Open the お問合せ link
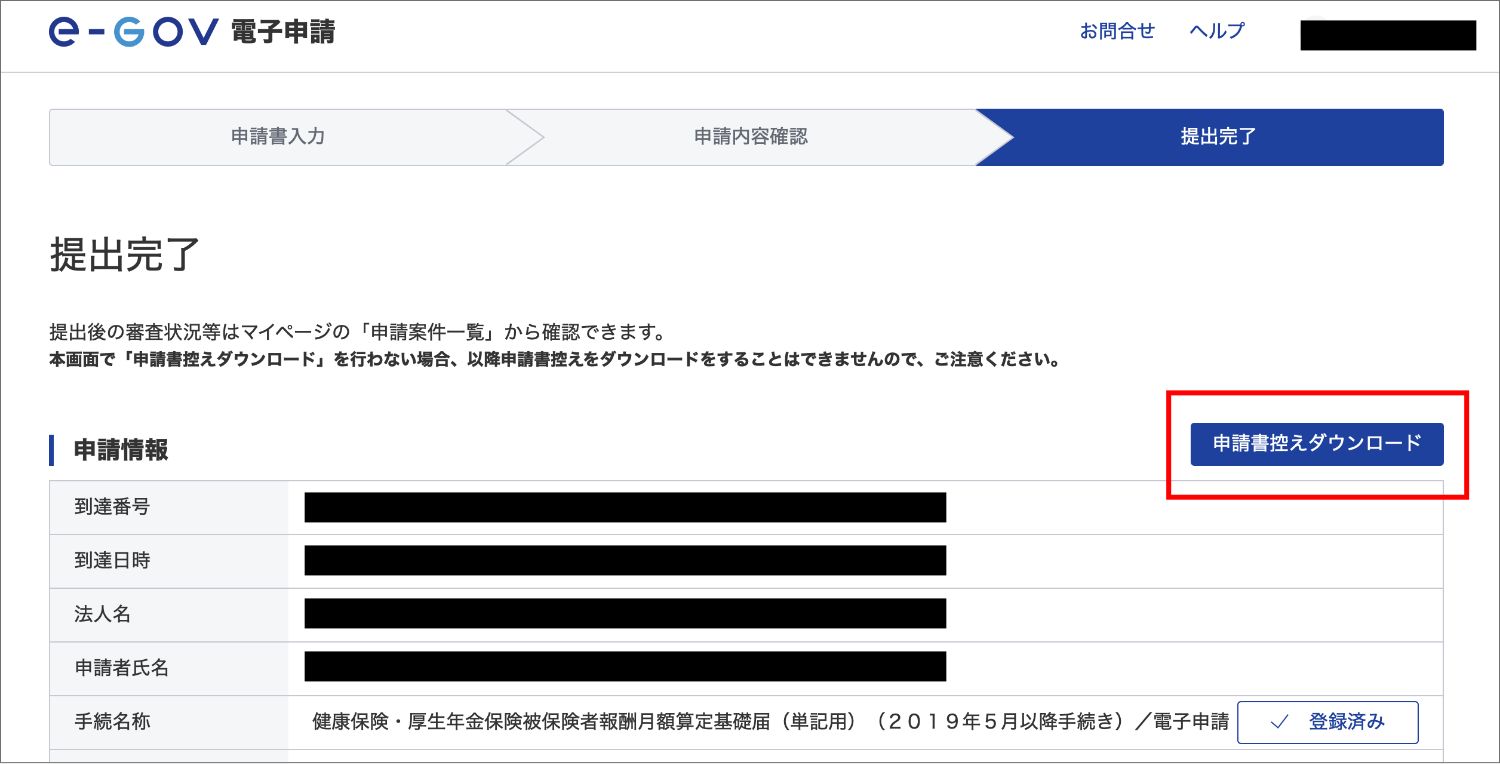The image size is (1500, 764). click(1117, 31)
